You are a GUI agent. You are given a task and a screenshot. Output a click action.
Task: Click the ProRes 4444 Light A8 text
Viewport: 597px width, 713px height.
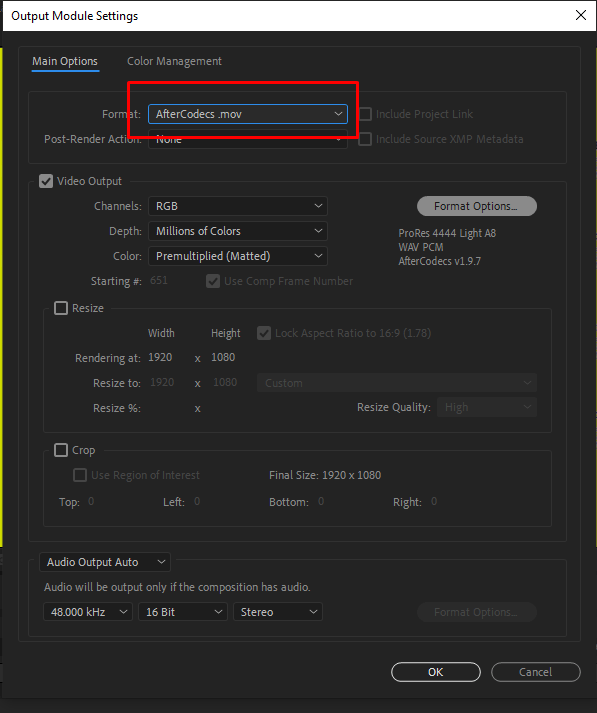pos(447,233)
